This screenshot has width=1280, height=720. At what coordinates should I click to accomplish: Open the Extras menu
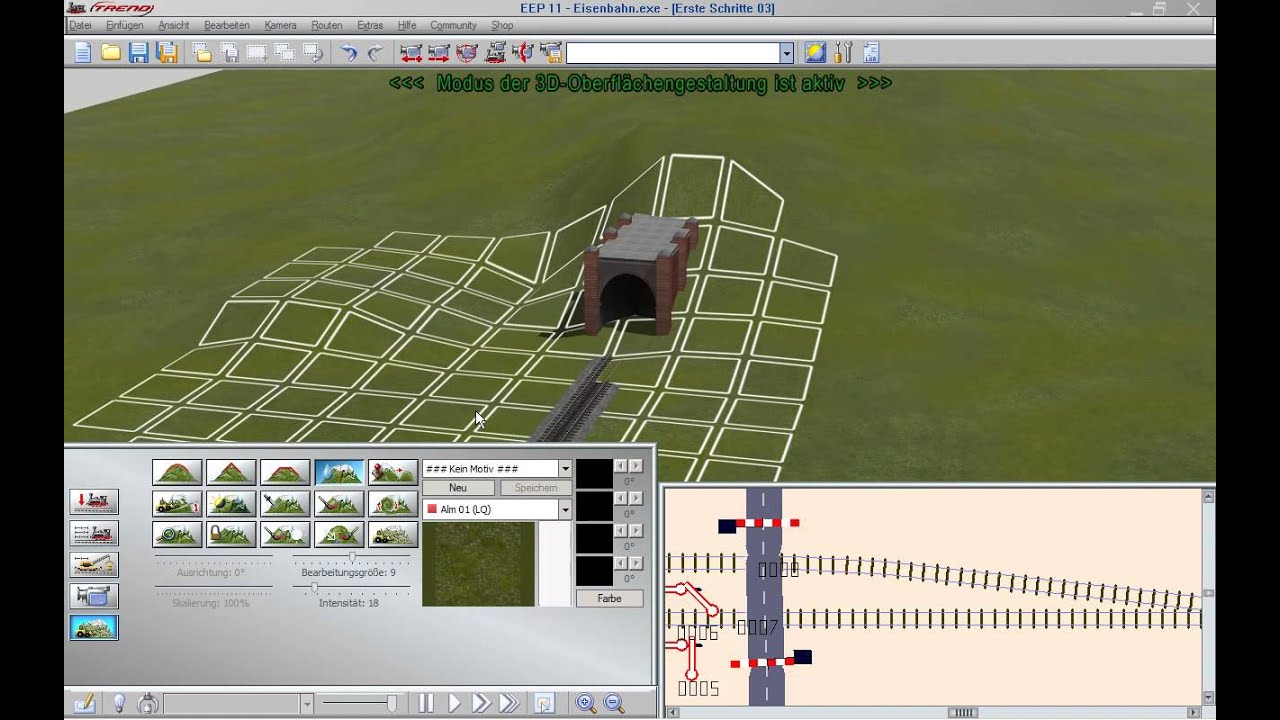tap(370, 25)
